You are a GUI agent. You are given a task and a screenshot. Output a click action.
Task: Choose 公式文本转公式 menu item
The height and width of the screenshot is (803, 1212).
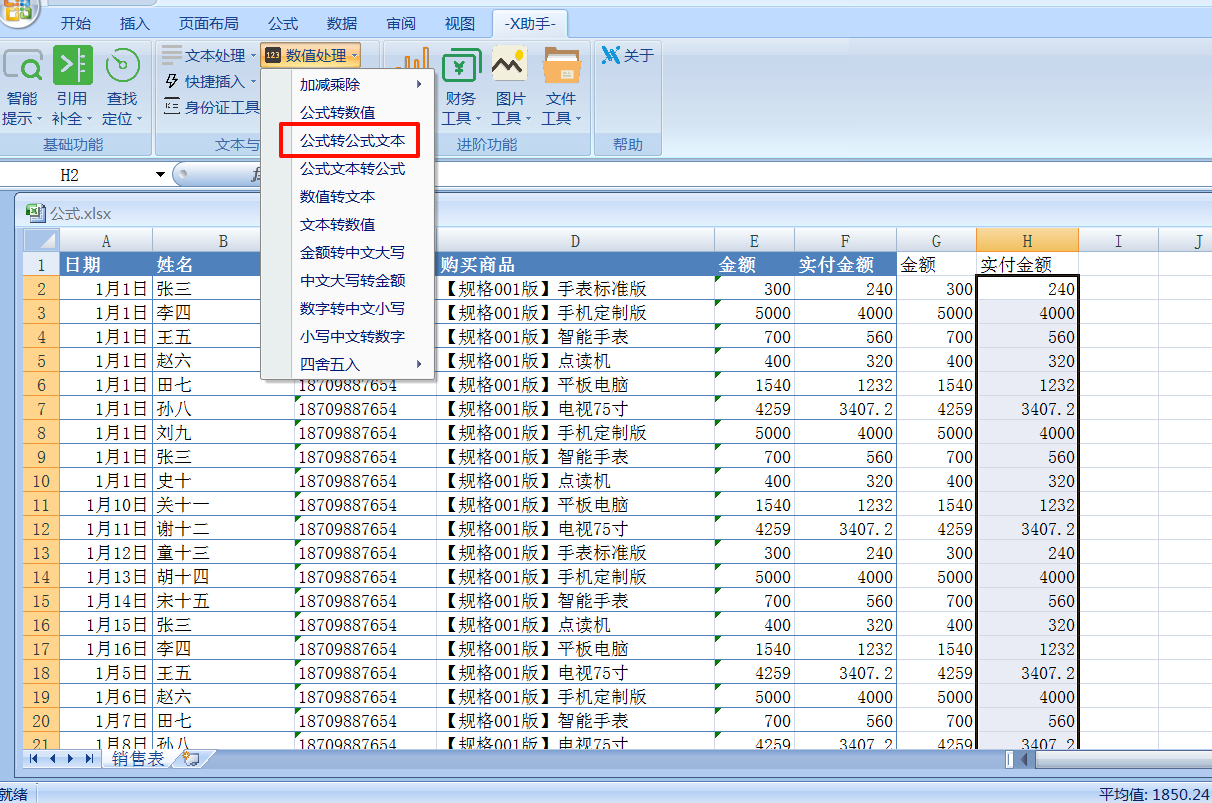(348, 169)
